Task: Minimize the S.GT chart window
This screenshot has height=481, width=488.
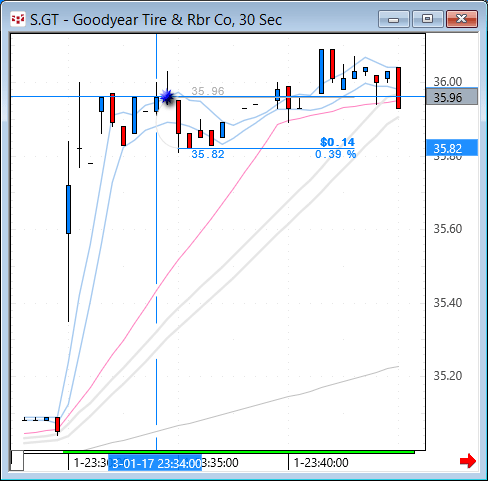Action: [x=394, y=19]
